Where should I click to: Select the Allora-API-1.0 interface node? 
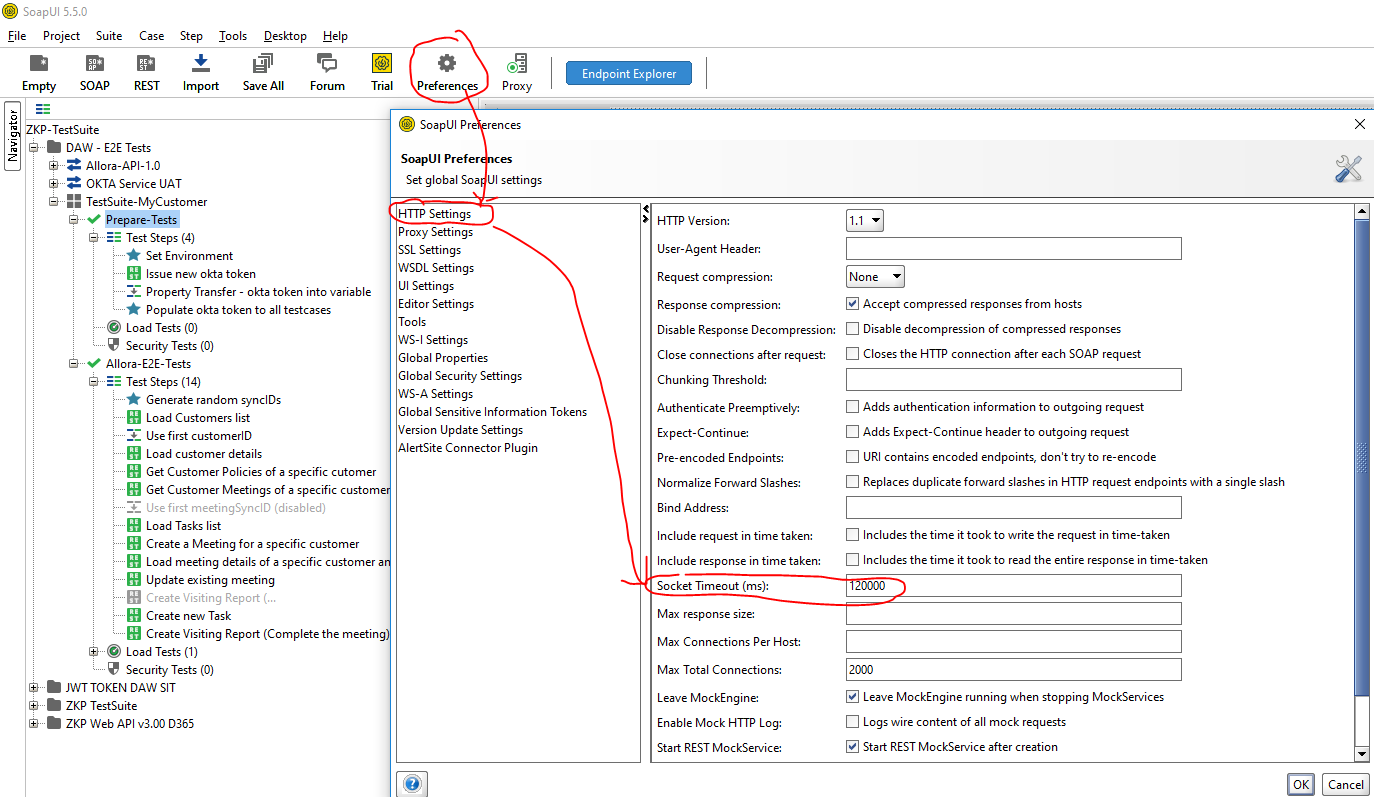[x=122, y=166]
